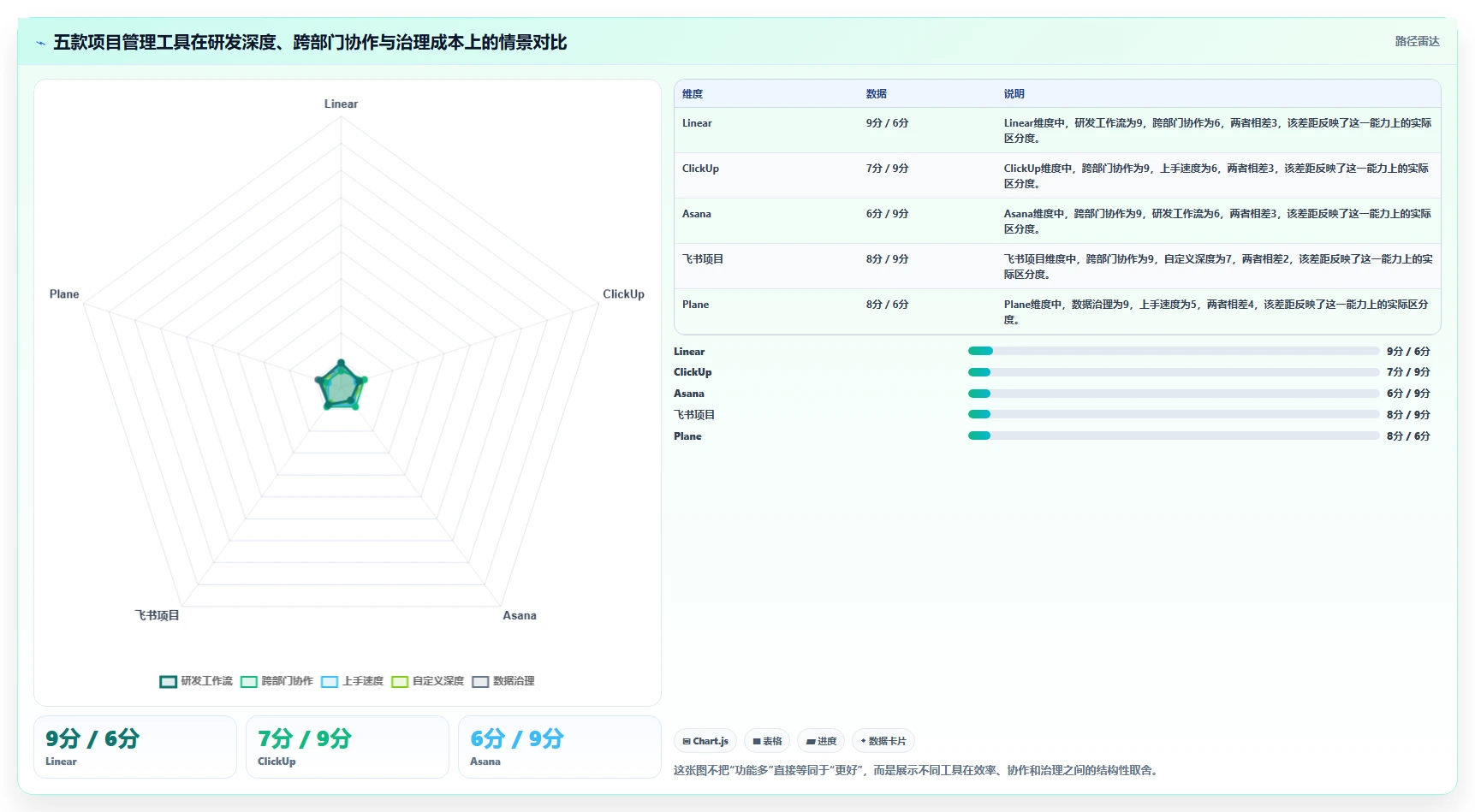
Task: Click the 数据 column header
Action: [876, 94]
